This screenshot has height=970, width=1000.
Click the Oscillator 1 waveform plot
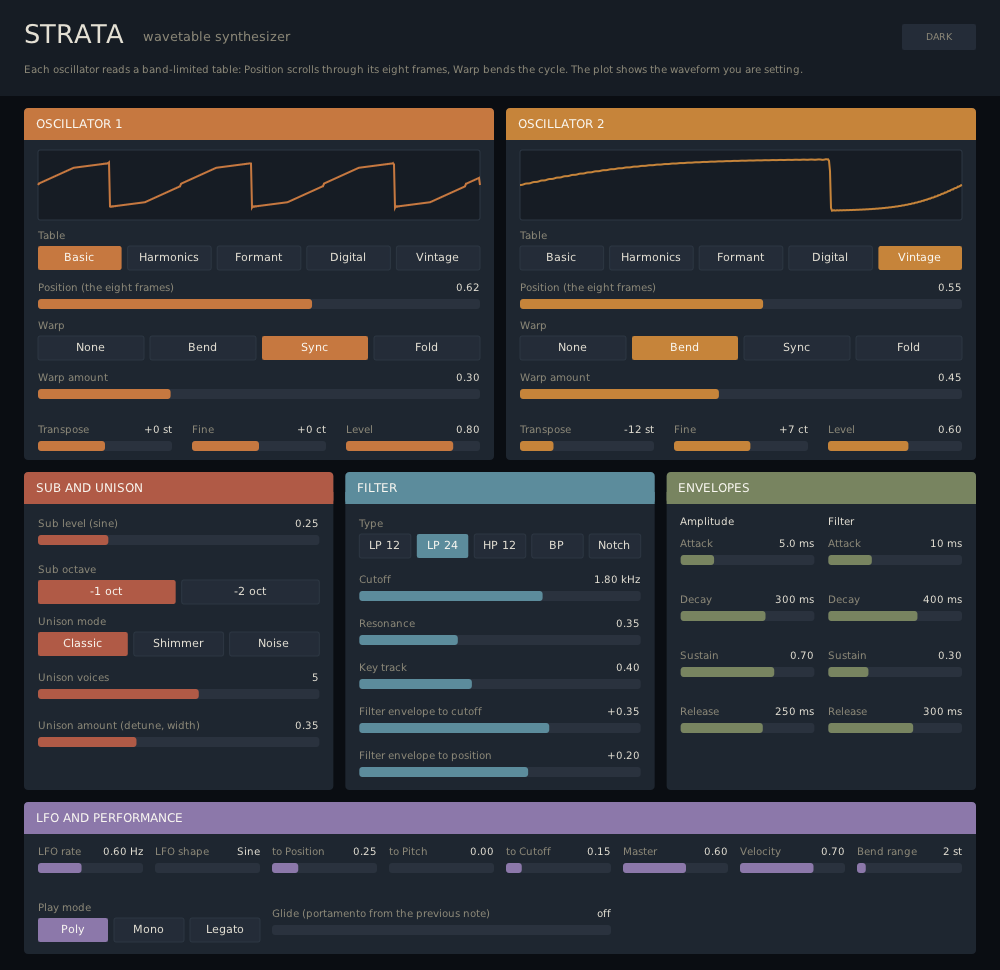point(259,185)
